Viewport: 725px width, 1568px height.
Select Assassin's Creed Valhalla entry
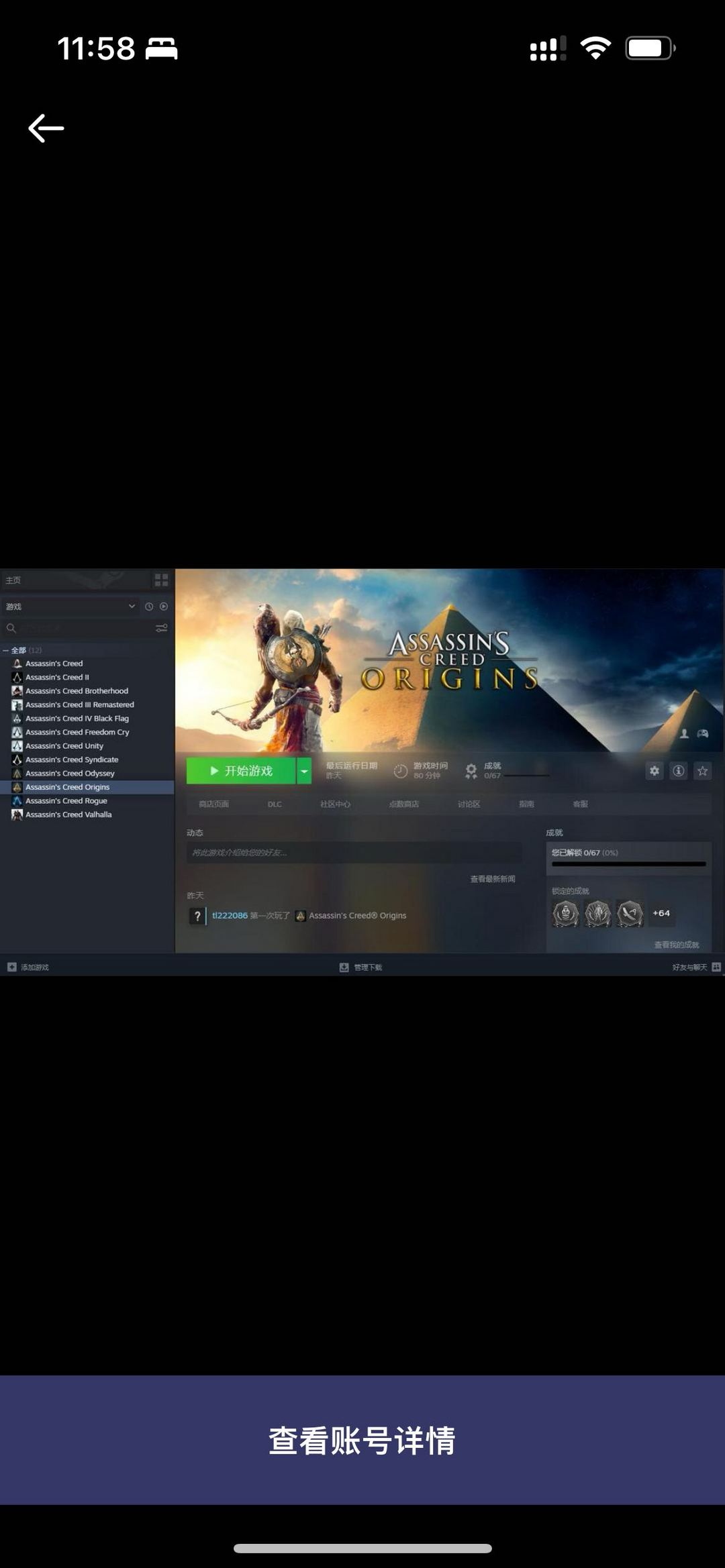[68, 815]
